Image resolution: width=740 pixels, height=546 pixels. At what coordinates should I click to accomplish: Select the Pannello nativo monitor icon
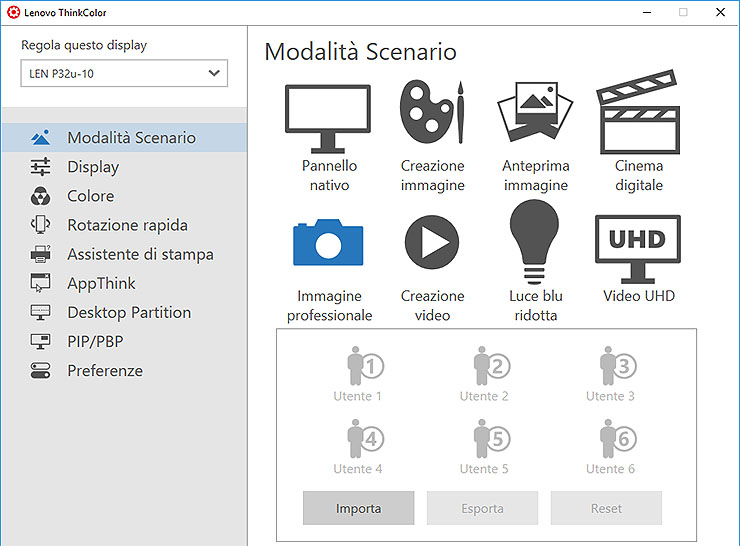pos(328,117)
